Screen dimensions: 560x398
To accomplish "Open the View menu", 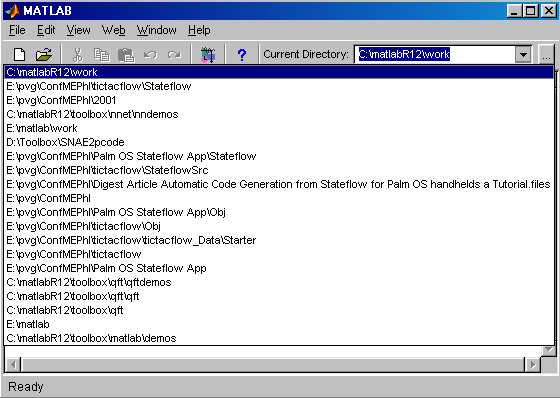I will click(78, 30).
